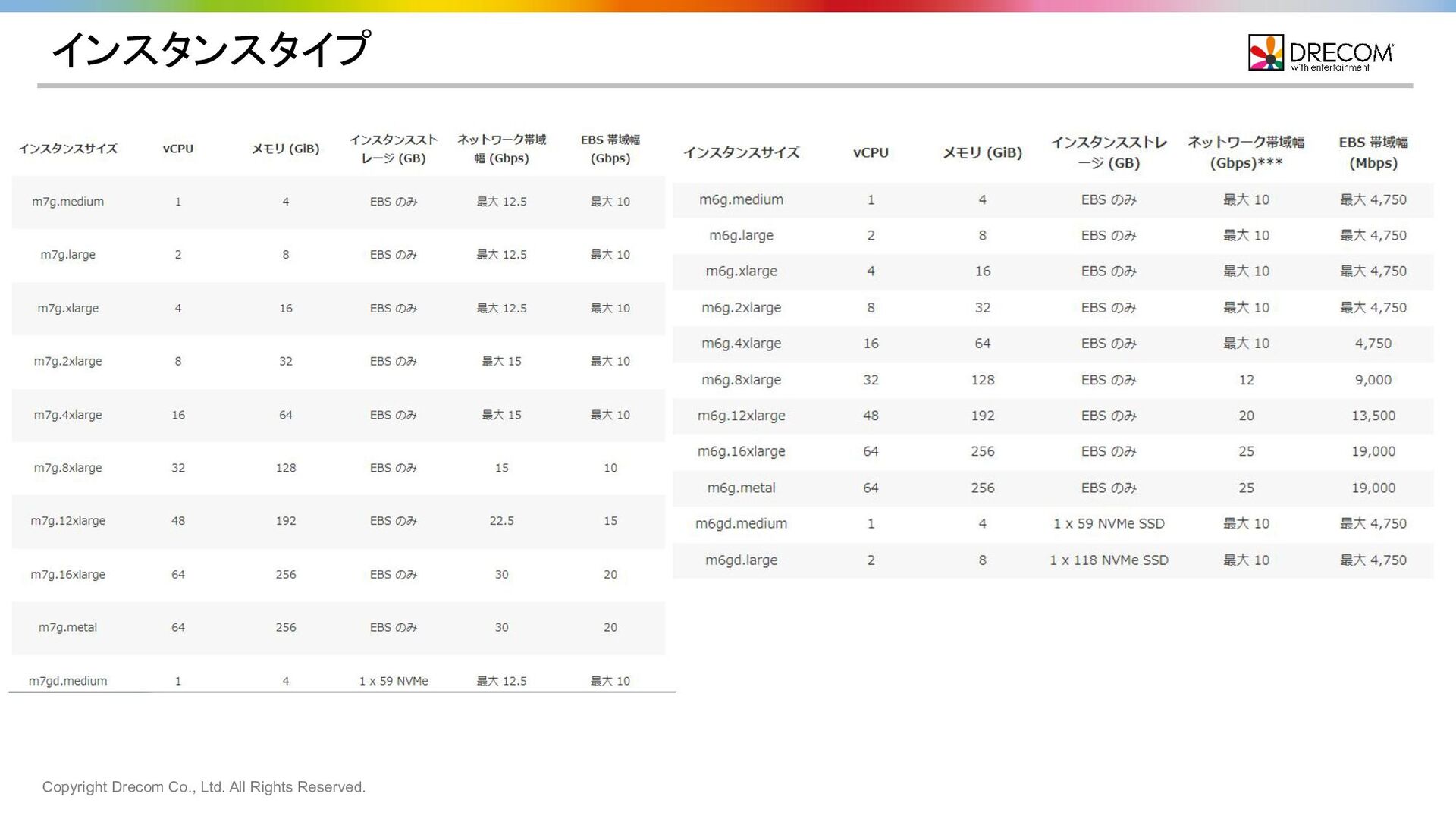Click the DRECOM logo
This screenshot has width=1456, height=819.
(1320, 53)
